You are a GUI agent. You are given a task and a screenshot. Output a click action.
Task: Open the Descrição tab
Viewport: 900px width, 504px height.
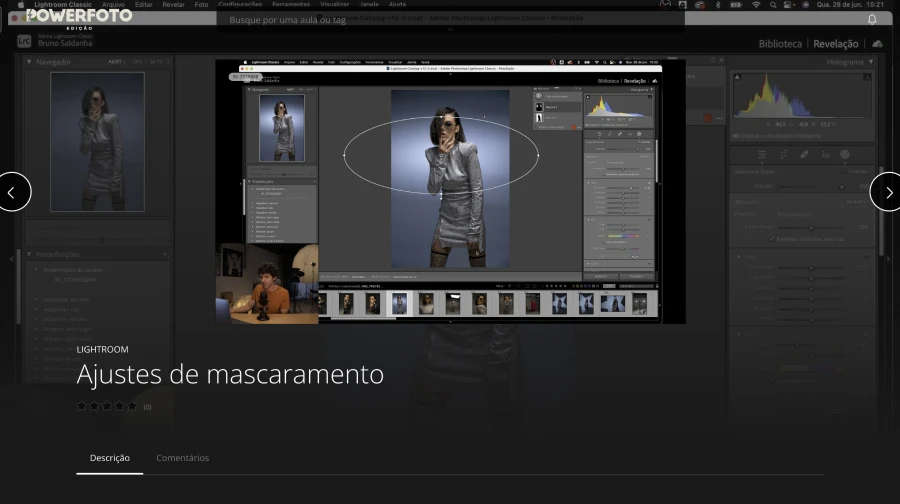(x=110, y=458)
